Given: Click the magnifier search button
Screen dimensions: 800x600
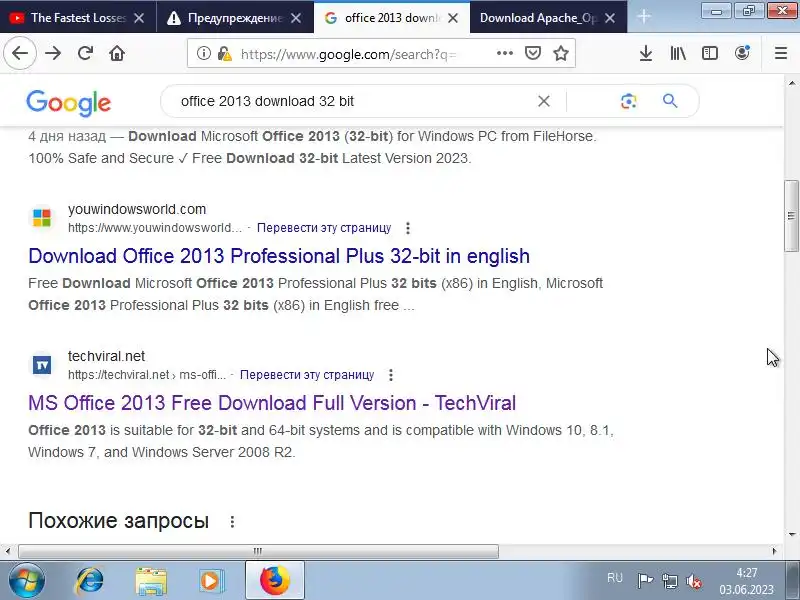Looking at the screenshot, I should pos(670,101).
